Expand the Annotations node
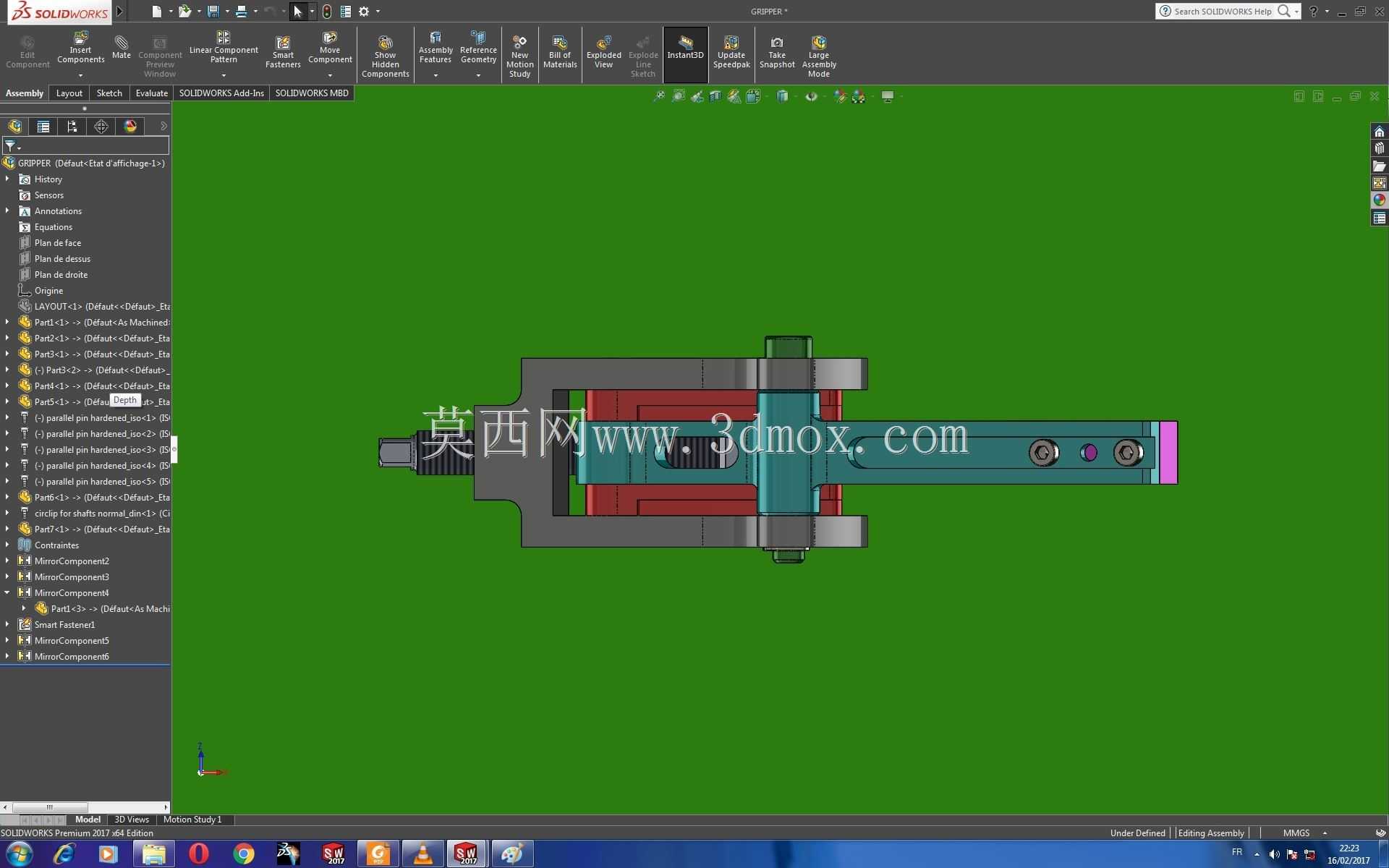The height and width of the screenshot is (868, 1389). click(x=7, y=210)
